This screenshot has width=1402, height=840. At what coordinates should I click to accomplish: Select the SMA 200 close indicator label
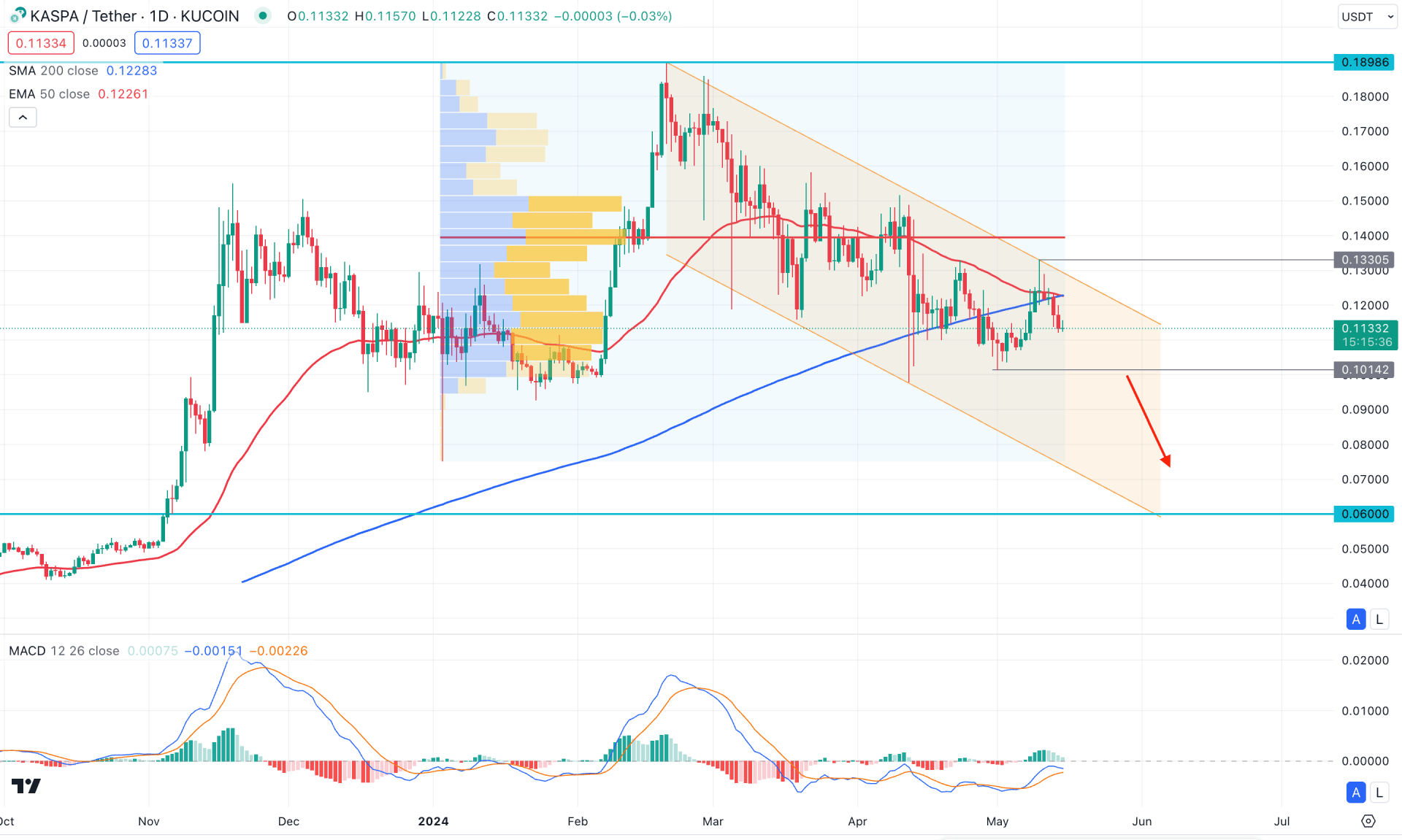53,71
